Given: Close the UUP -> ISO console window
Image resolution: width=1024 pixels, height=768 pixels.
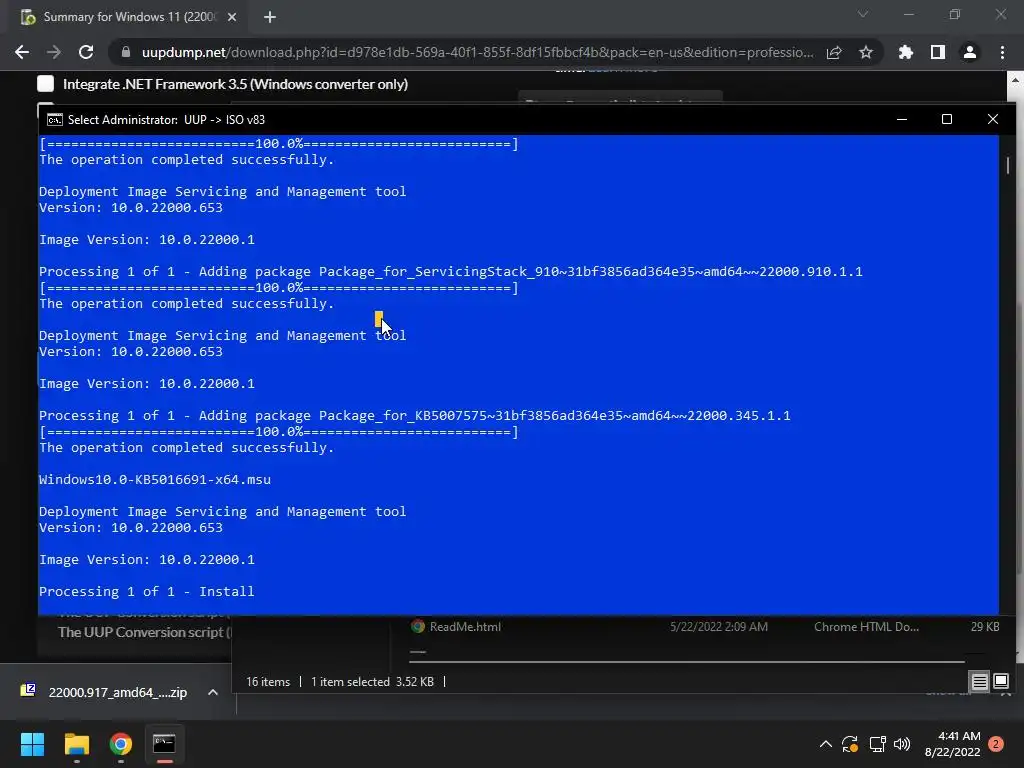Looking at the screenshot, I should 993,120.
